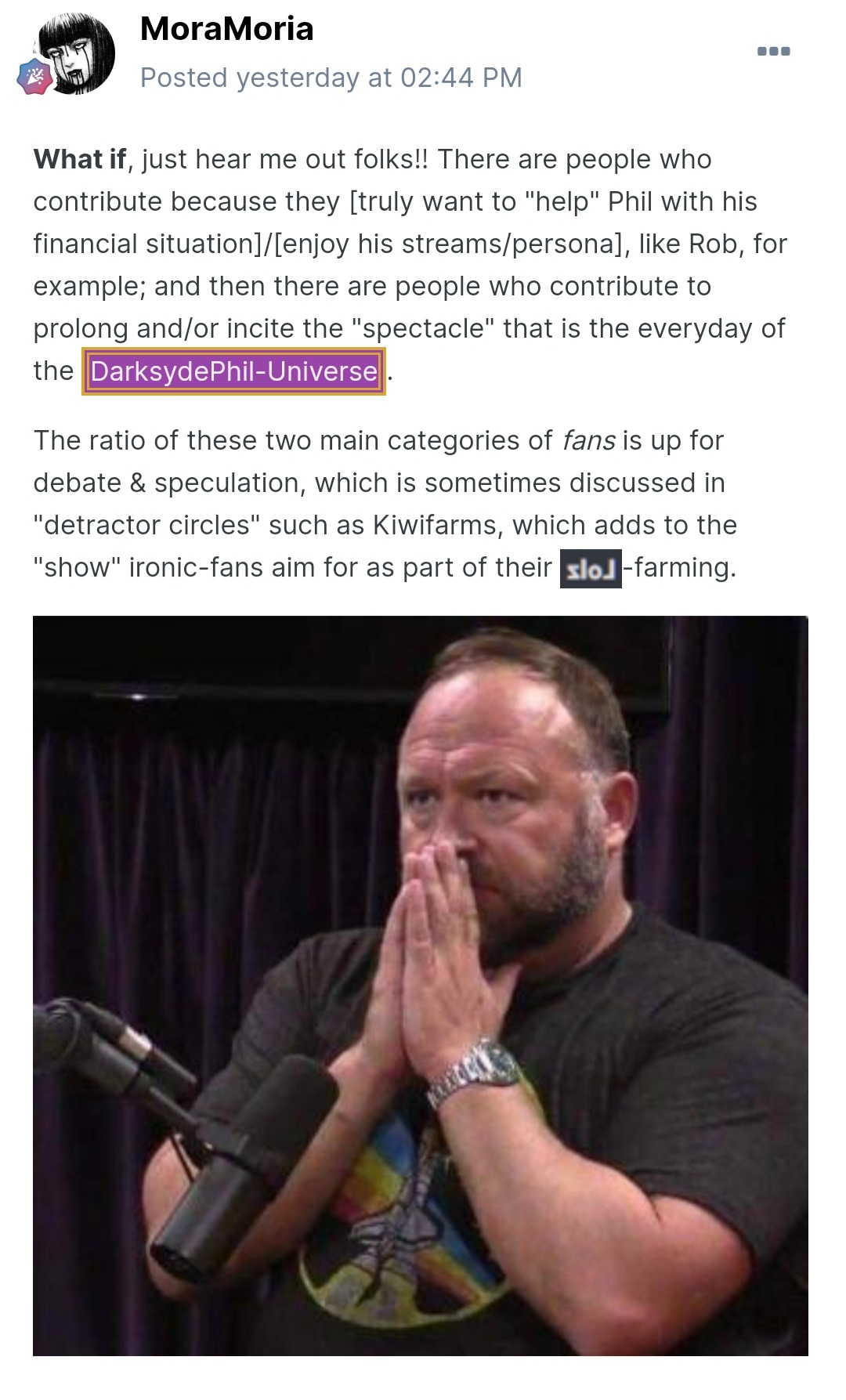846x1400 pixels.
Task: Open the MoraMoria username profile link
Action: click(x=226, y=29)
